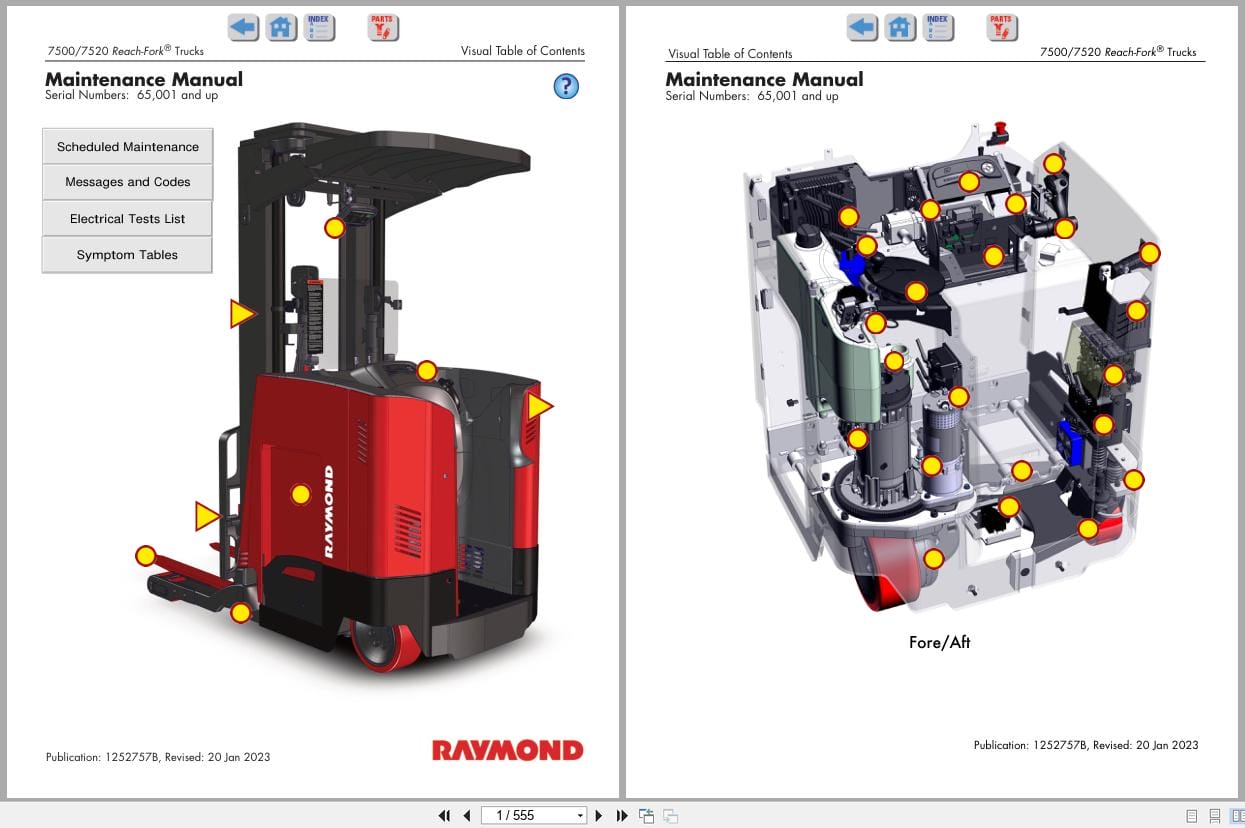Click yellow hotspot on display gauge at top

pyautogui.click(x=969, y=182)
